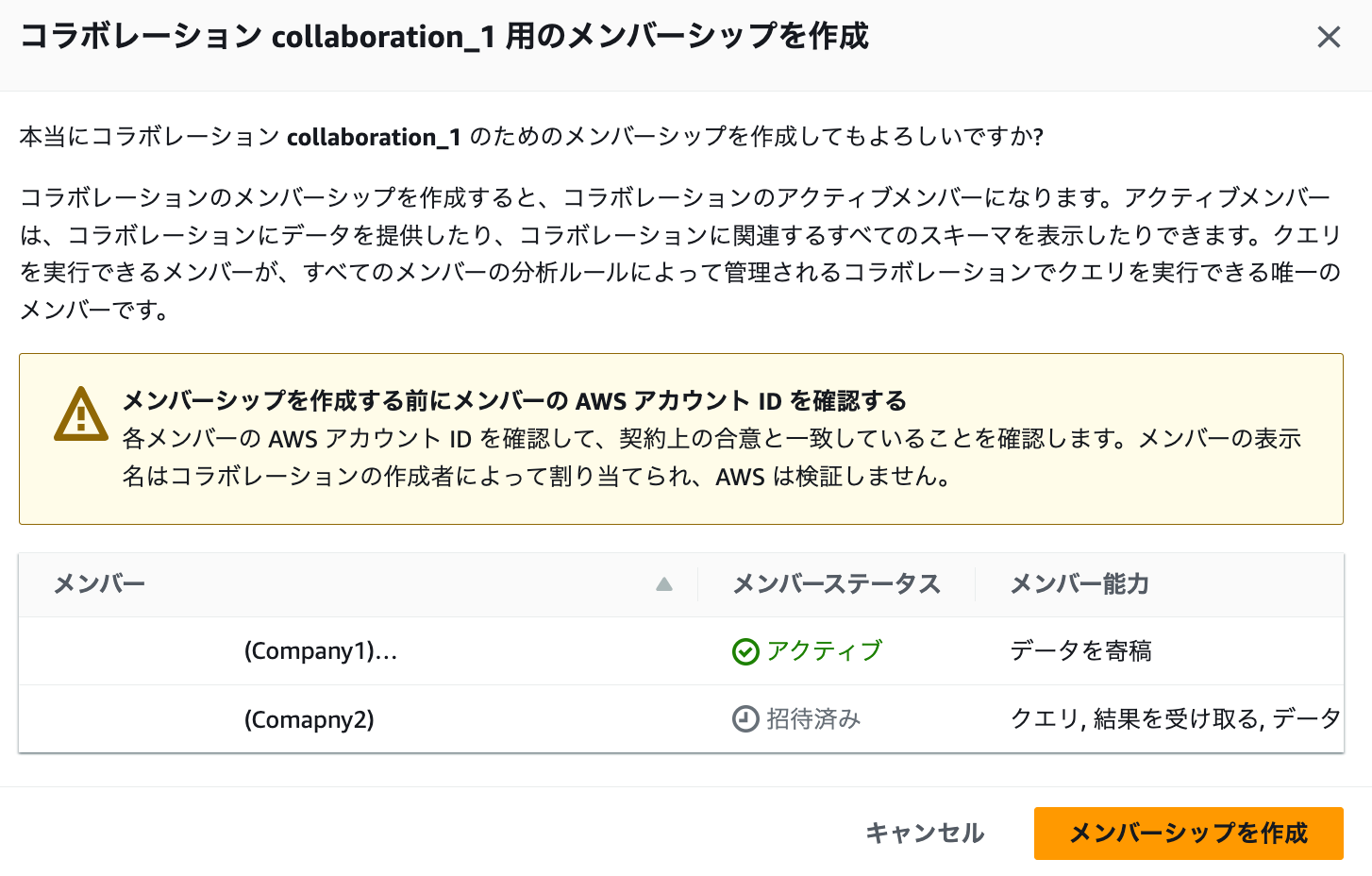The height and width of the screenshot is (876, 1372).
Task: Click the データを寄稿 ability cell
Action: pyautogui.click(x=1080, y=651)
